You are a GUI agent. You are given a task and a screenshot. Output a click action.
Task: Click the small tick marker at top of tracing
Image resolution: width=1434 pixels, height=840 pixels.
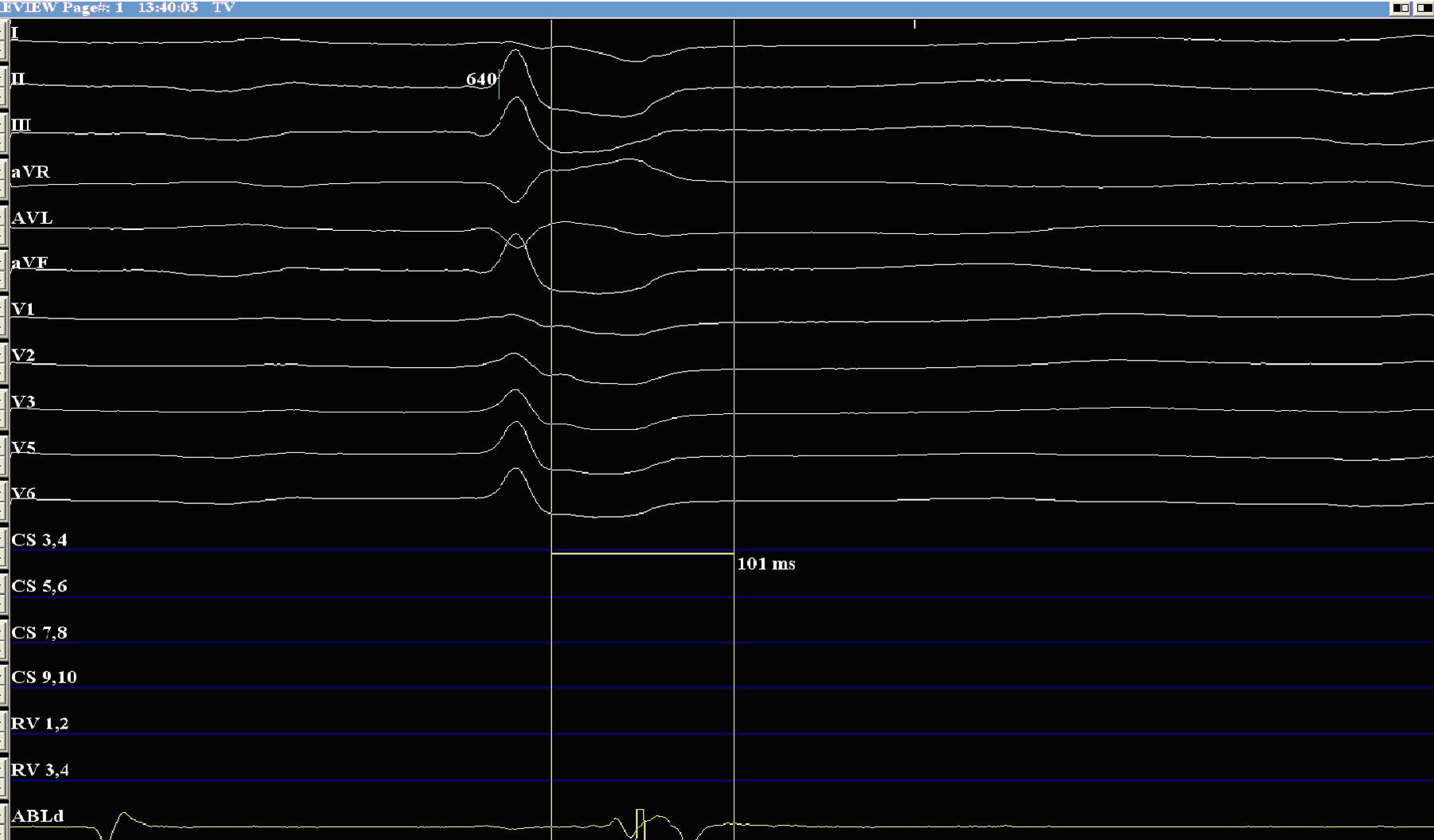point(915,25)
